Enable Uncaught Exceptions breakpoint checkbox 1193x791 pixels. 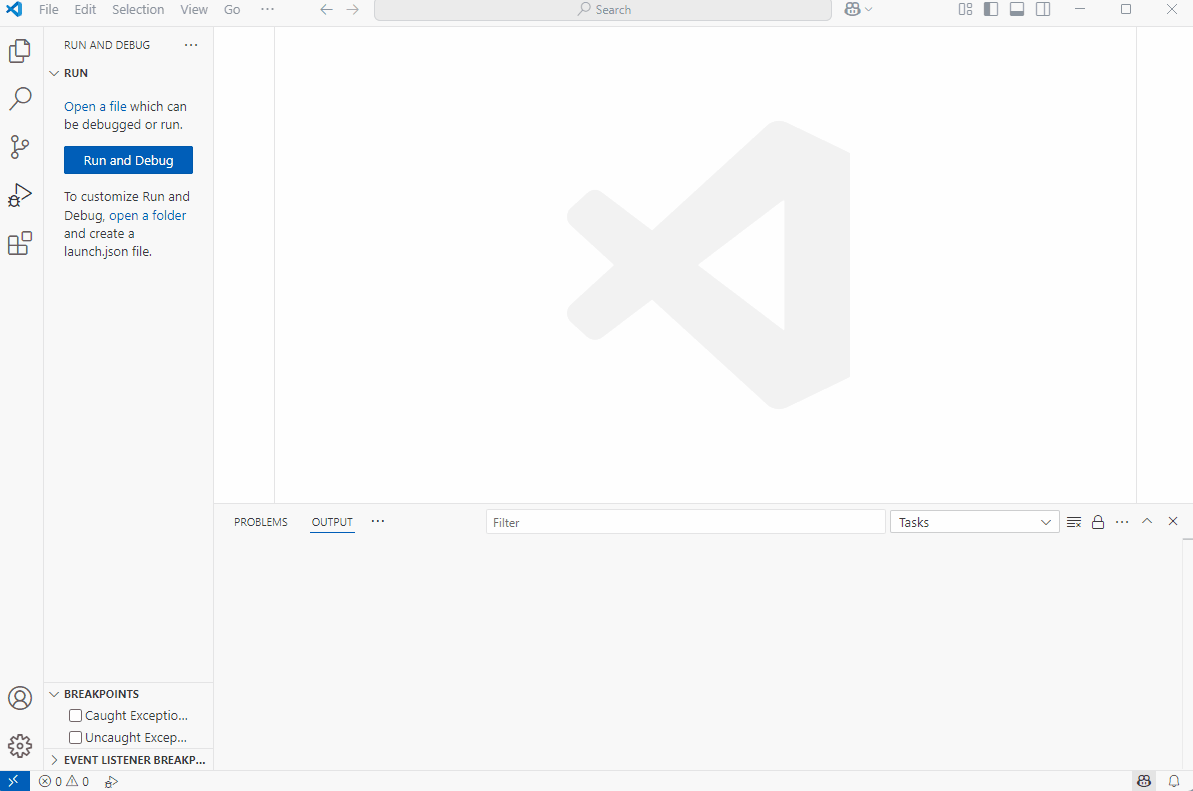[x=75, y=737]
